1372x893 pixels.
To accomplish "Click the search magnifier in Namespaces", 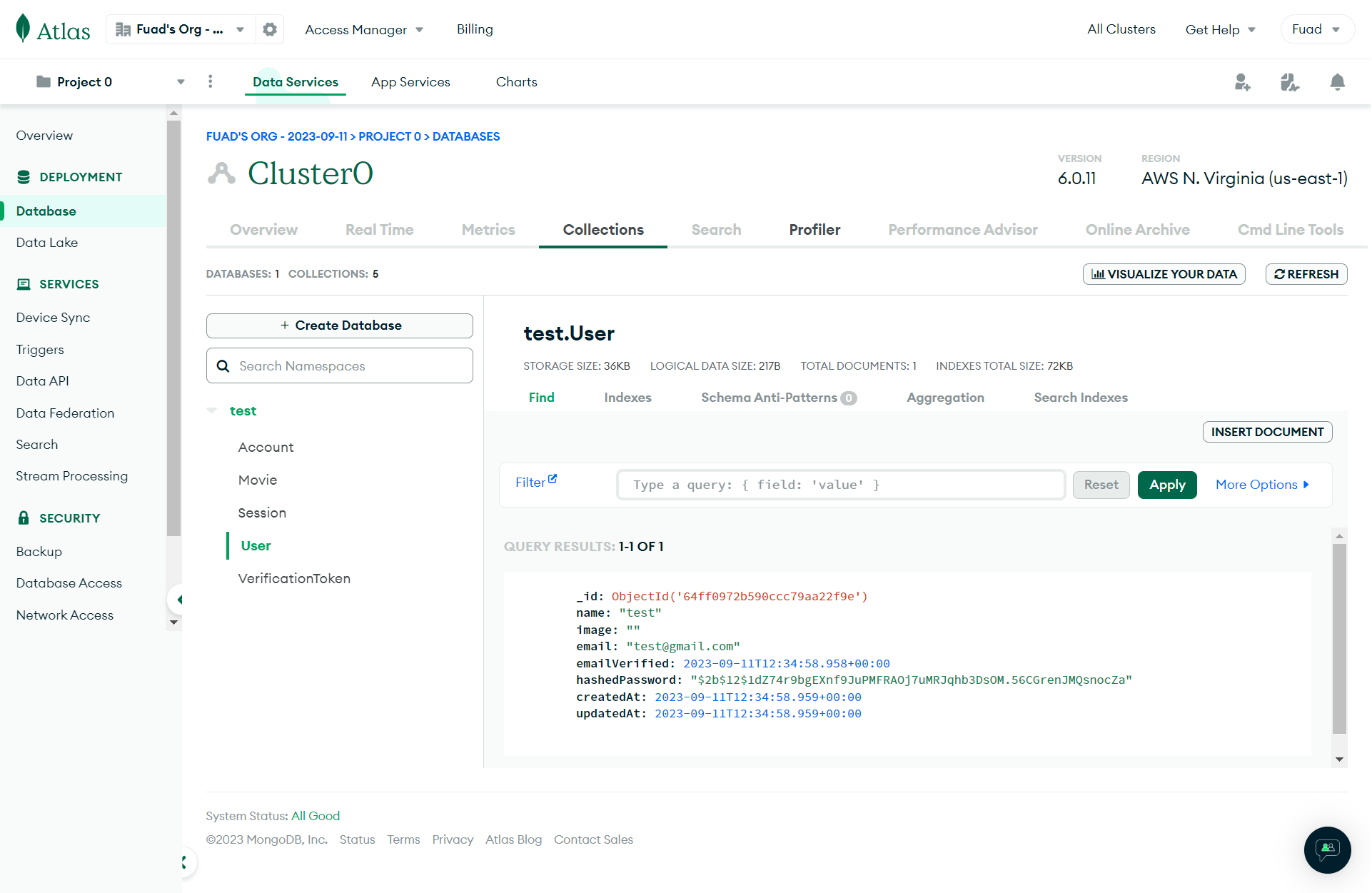I will click(x=223, y=366).
